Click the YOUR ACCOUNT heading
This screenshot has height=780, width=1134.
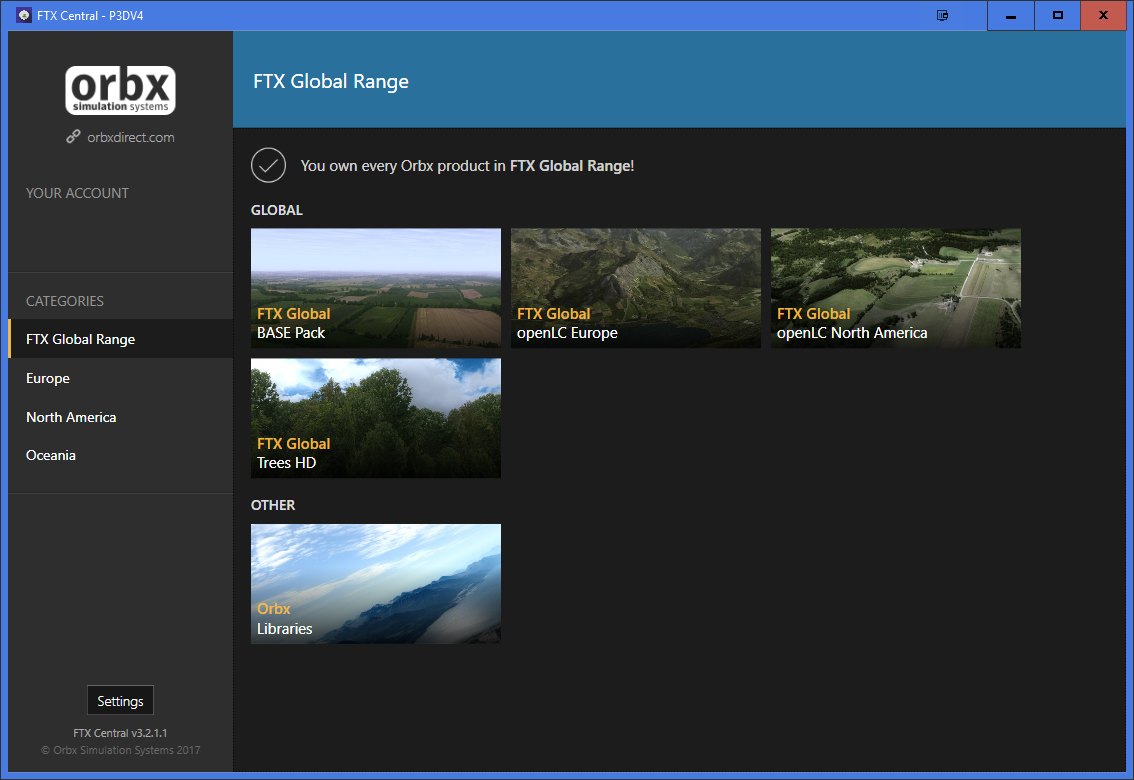77,193
